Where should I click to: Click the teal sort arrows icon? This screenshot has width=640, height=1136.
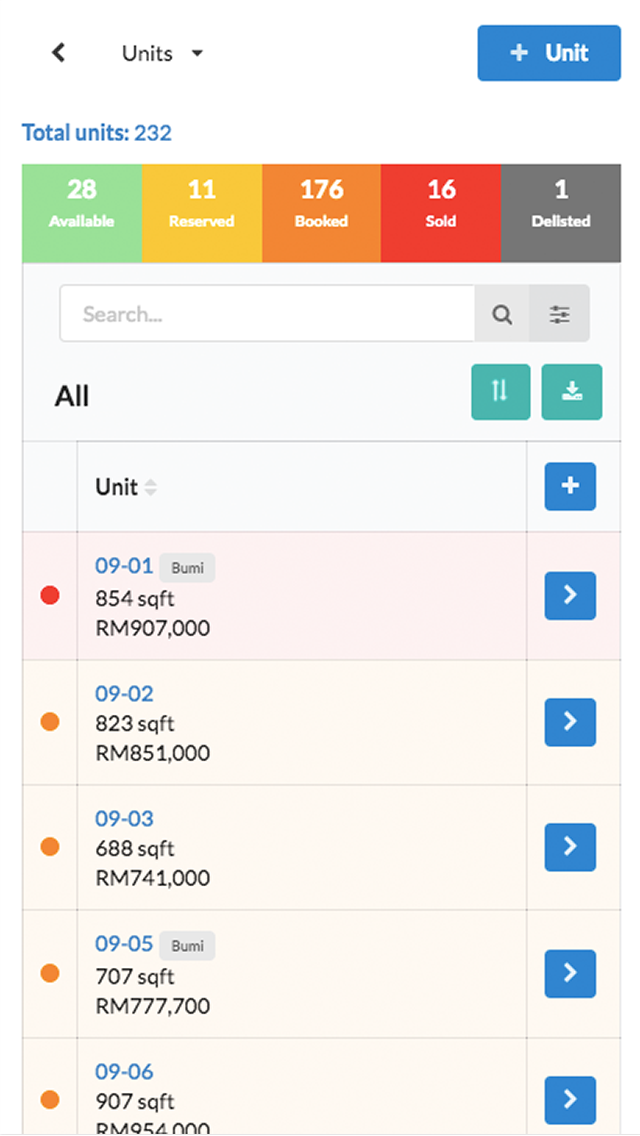coord(501,392)
